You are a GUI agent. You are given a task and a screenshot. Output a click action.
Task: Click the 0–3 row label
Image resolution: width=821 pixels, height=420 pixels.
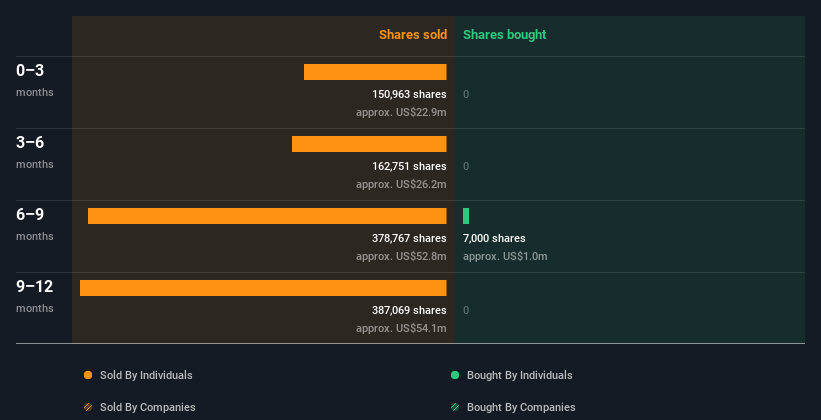(30, 71)
